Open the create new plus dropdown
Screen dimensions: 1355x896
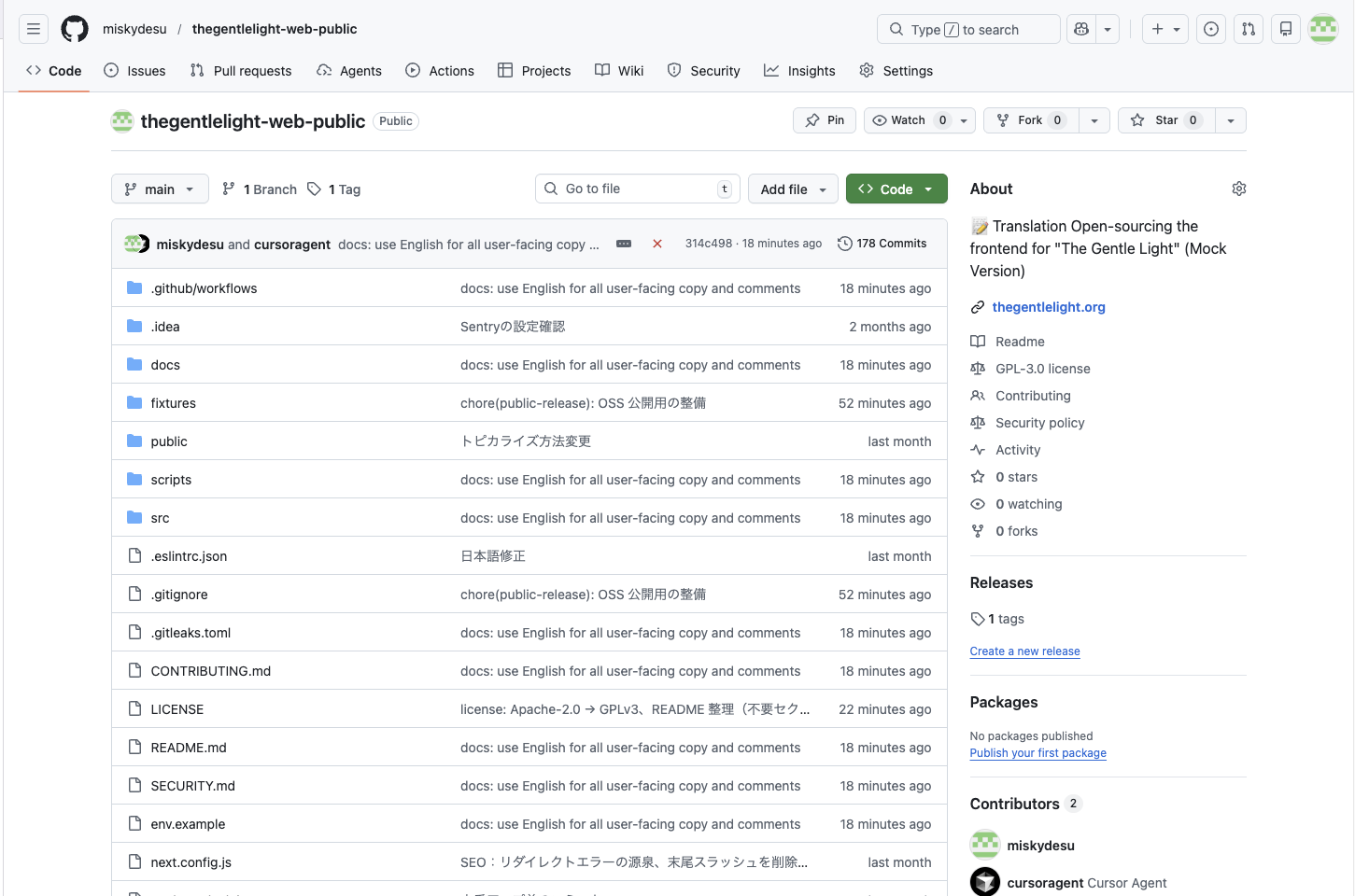[x=1165, y=29]
